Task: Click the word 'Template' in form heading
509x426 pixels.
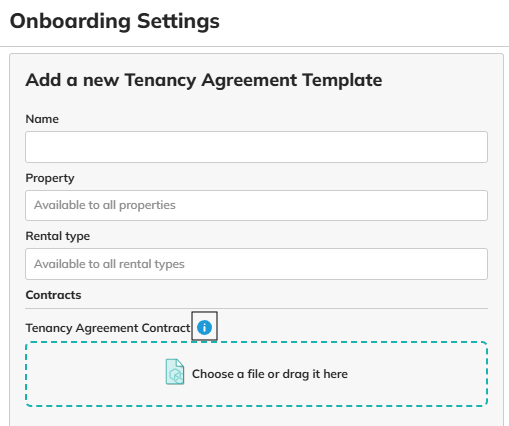Action: (342, 80)
